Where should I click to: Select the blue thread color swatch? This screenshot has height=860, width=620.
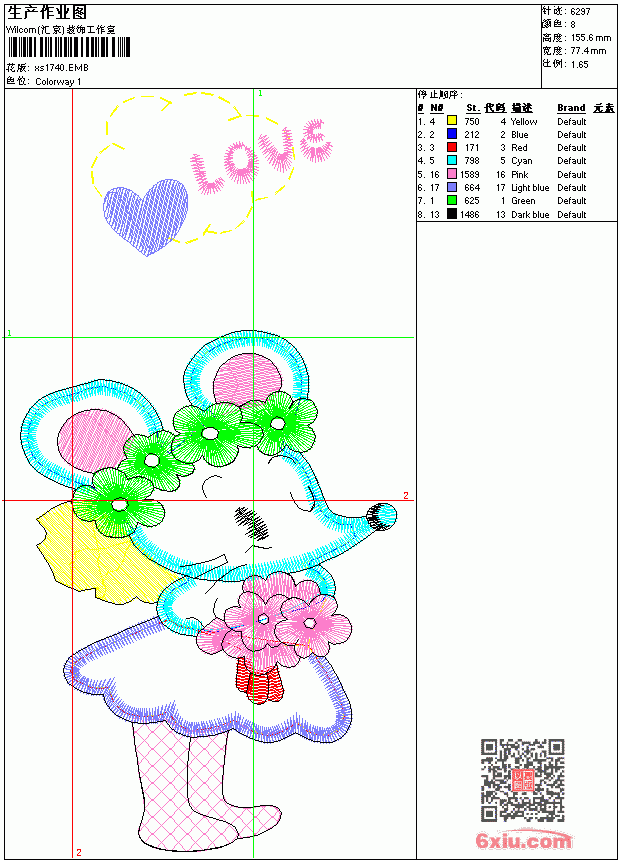[x=452, y=134]
